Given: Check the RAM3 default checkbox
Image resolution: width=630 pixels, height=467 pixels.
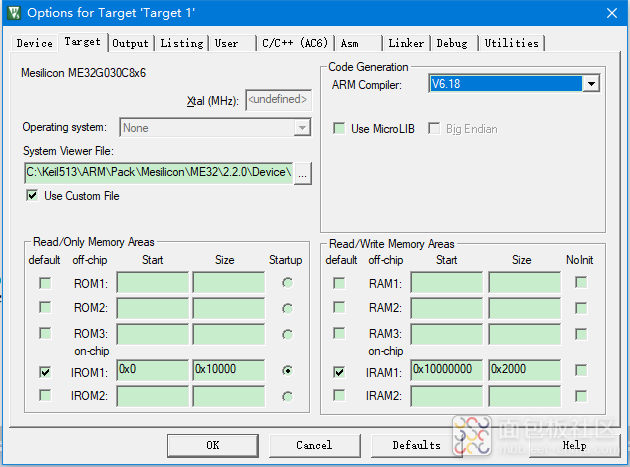Looking at the screenshot, I should (339, 333).
